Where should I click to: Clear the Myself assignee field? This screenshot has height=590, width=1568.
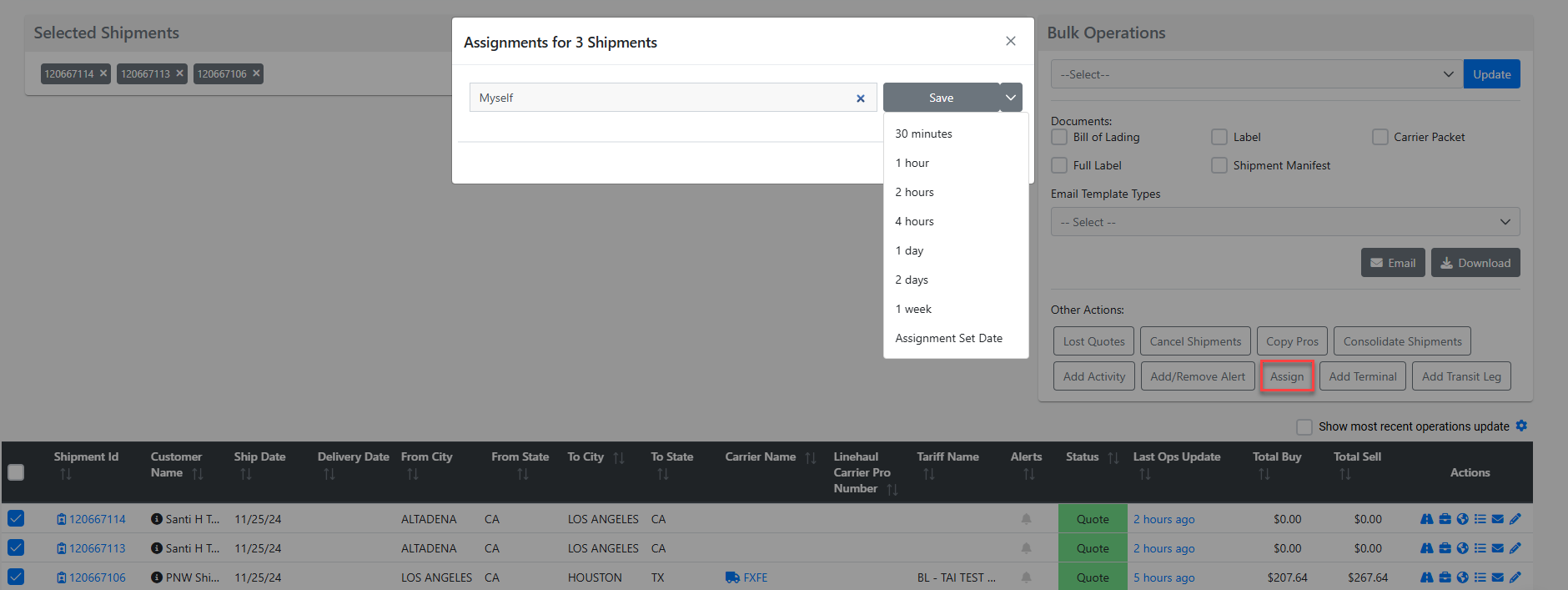click(x=861, y=98)
